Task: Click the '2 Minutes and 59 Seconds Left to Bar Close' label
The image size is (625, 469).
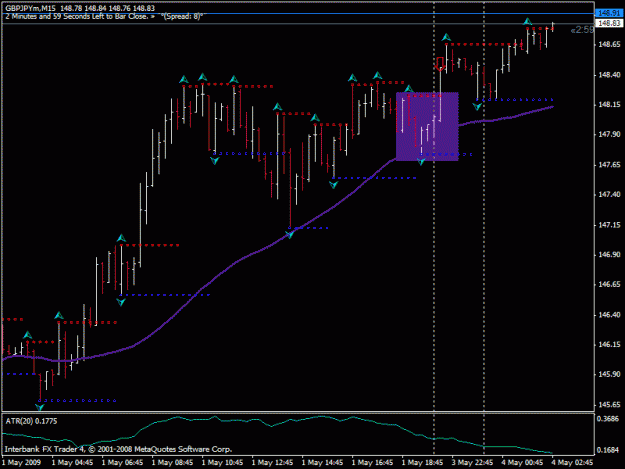Action: [x=76, y=17]
